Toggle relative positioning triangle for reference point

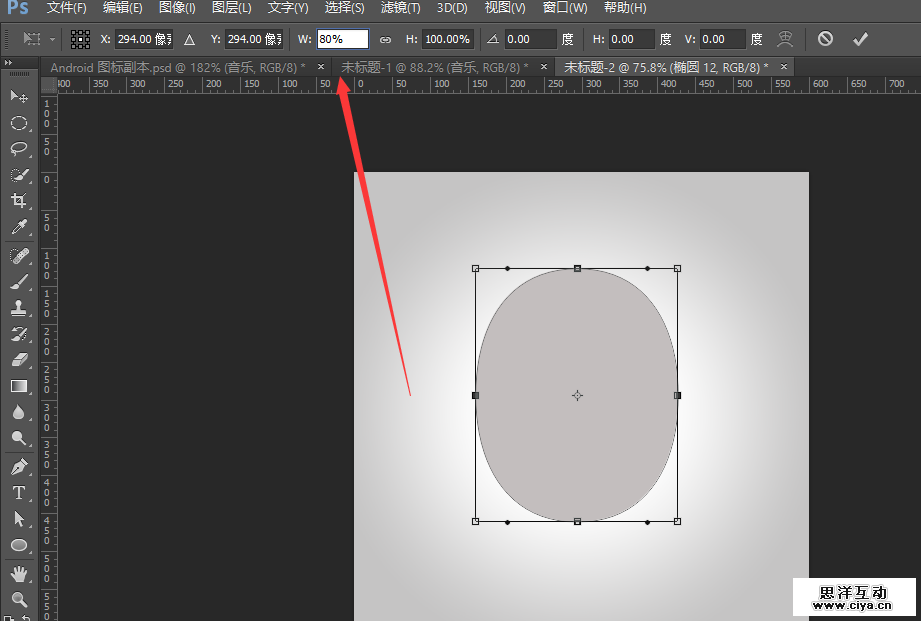pyautogui.click(x=189, y=40)
